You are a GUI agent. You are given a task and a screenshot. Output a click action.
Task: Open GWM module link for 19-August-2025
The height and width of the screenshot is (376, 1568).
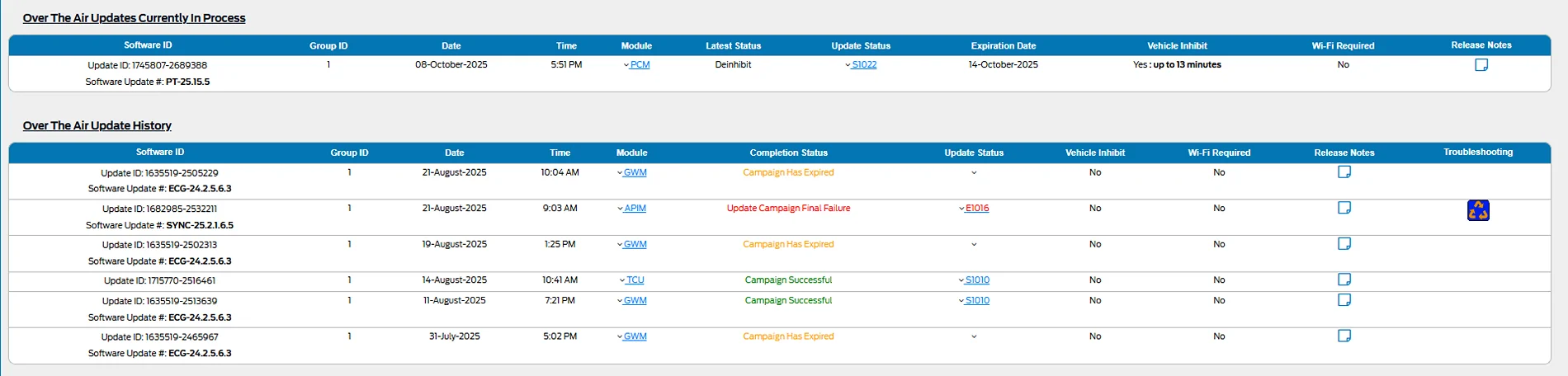click(x=635, y=245)
